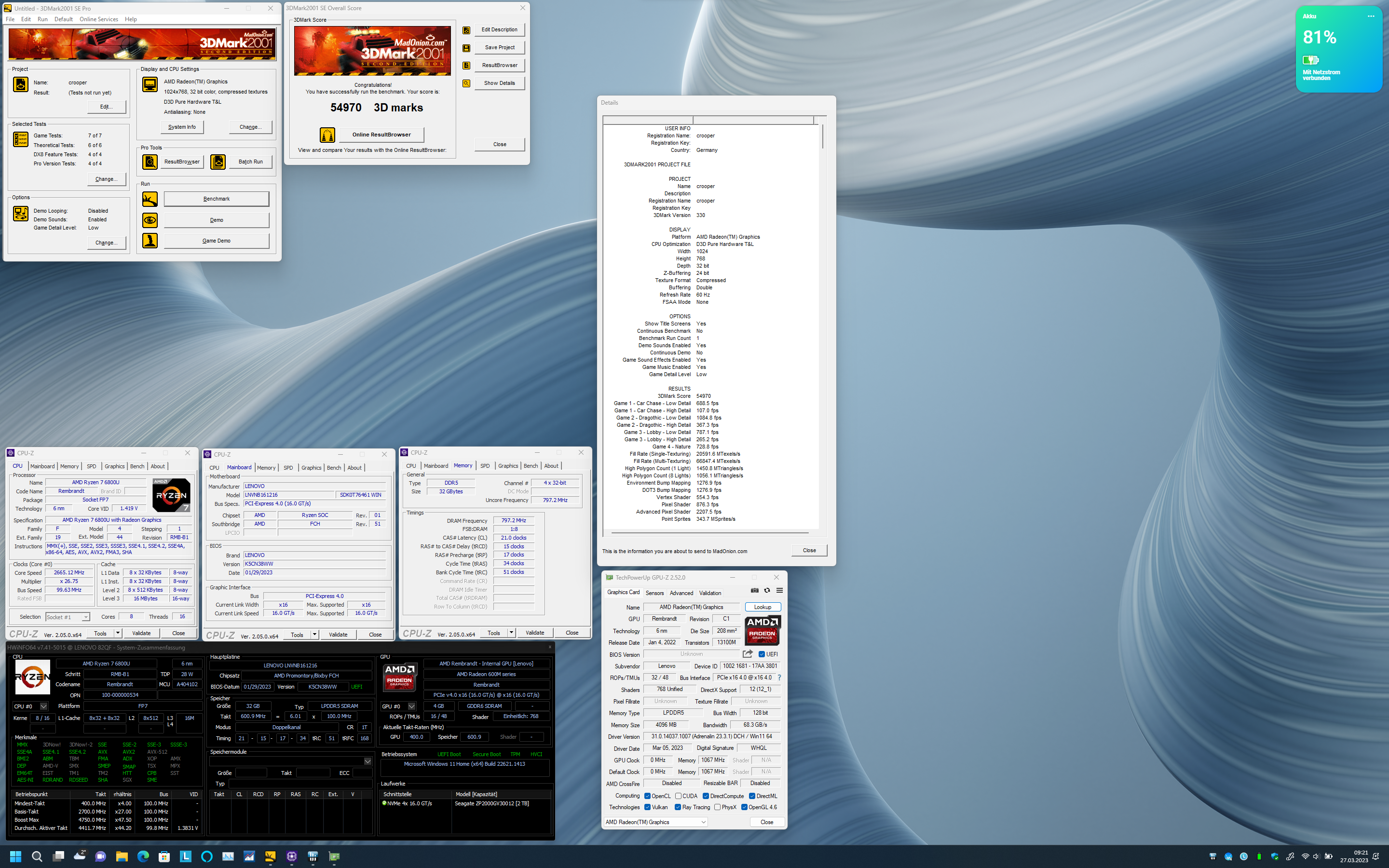Toggle the DirectCompute checkbox in GPU-Z
Viewport: 1389px width, 868px height.
(x=706, y=796)
